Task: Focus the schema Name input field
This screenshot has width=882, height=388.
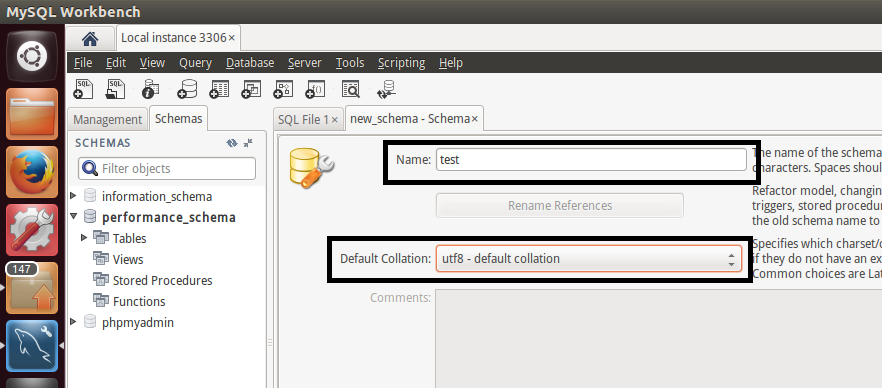Action: tap(591, 159)
